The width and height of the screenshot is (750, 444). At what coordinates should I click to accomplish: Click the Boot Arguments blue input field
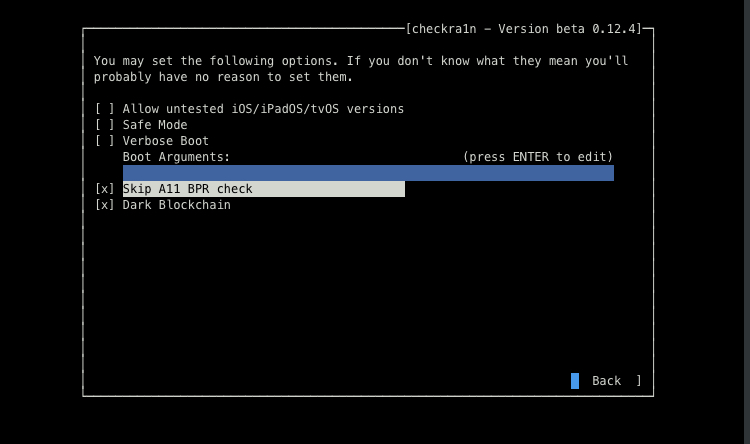pyautogui.click(x=368, y=173)
